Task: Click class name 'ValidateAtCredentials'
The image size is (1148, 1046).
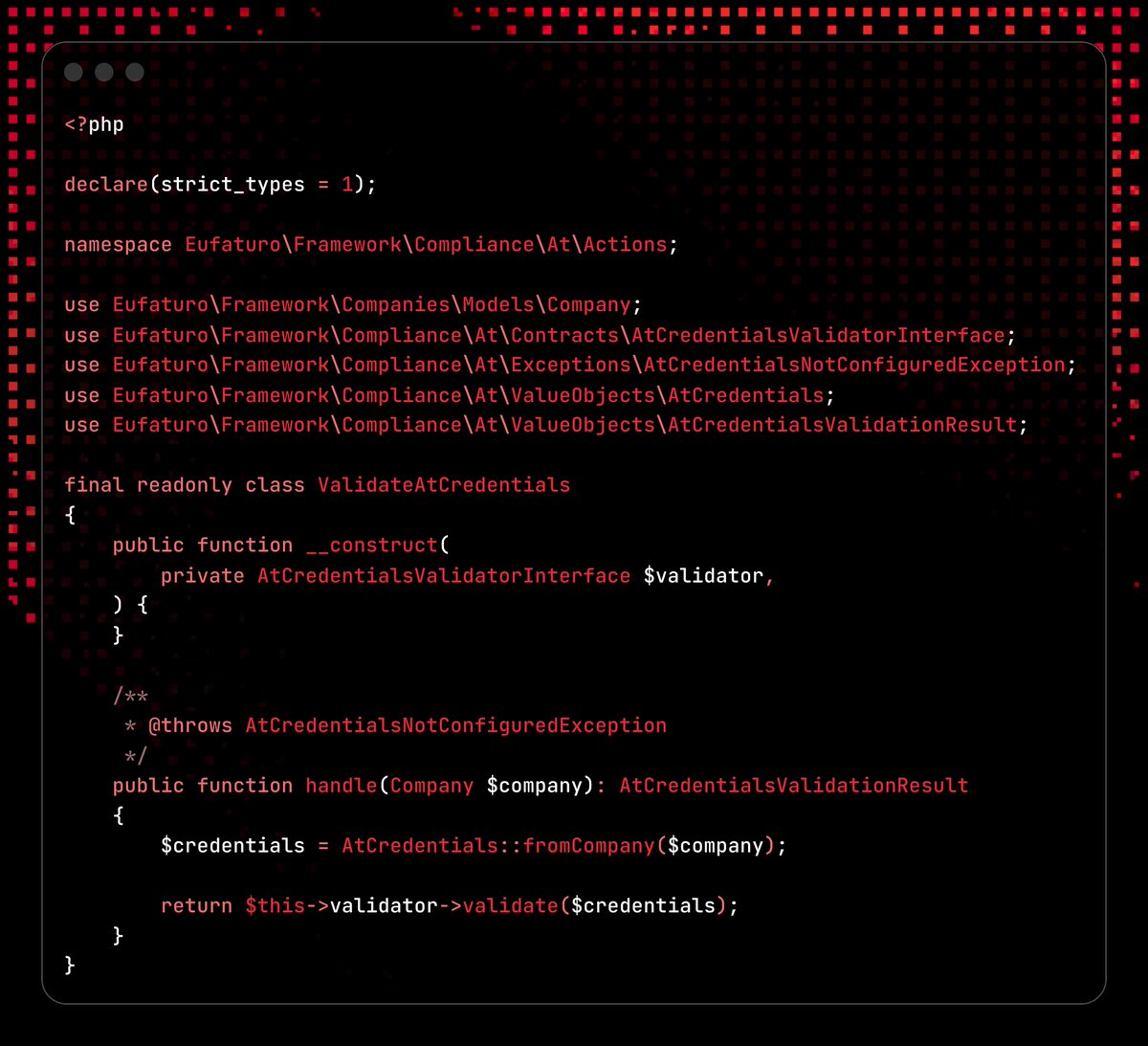Action: tap(444, 485)
